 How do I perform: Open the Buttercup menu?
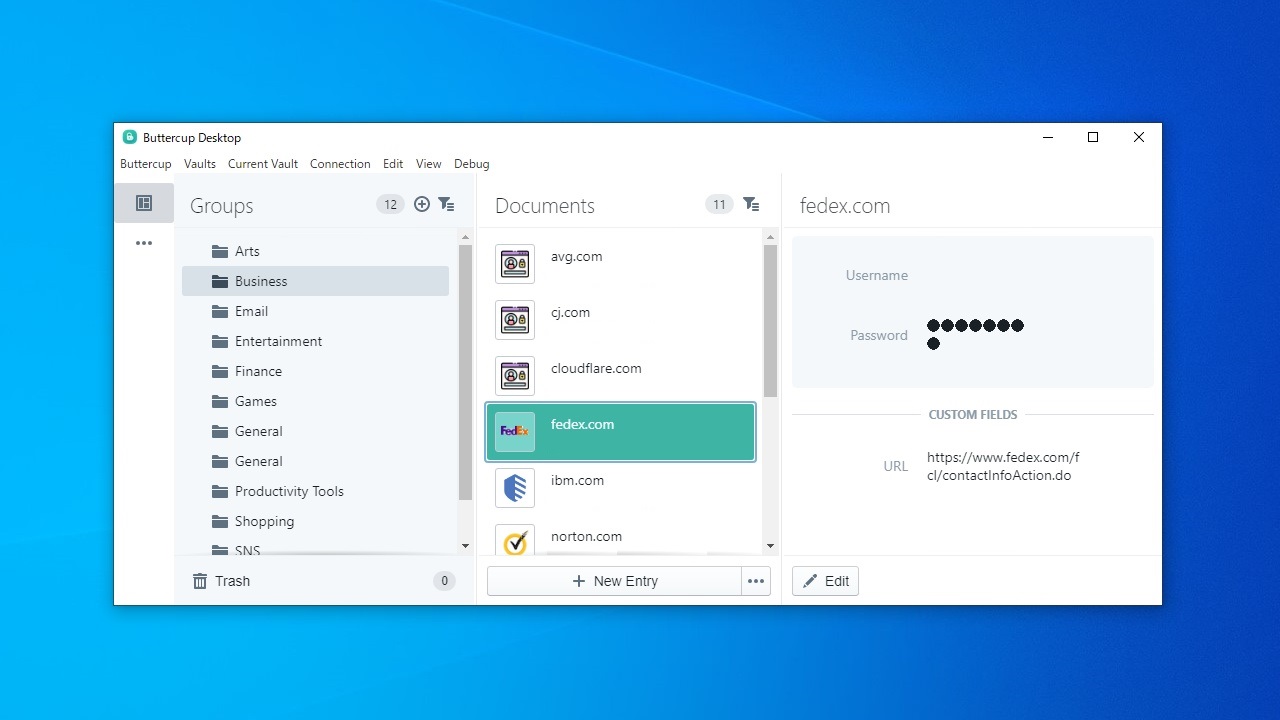146,164
